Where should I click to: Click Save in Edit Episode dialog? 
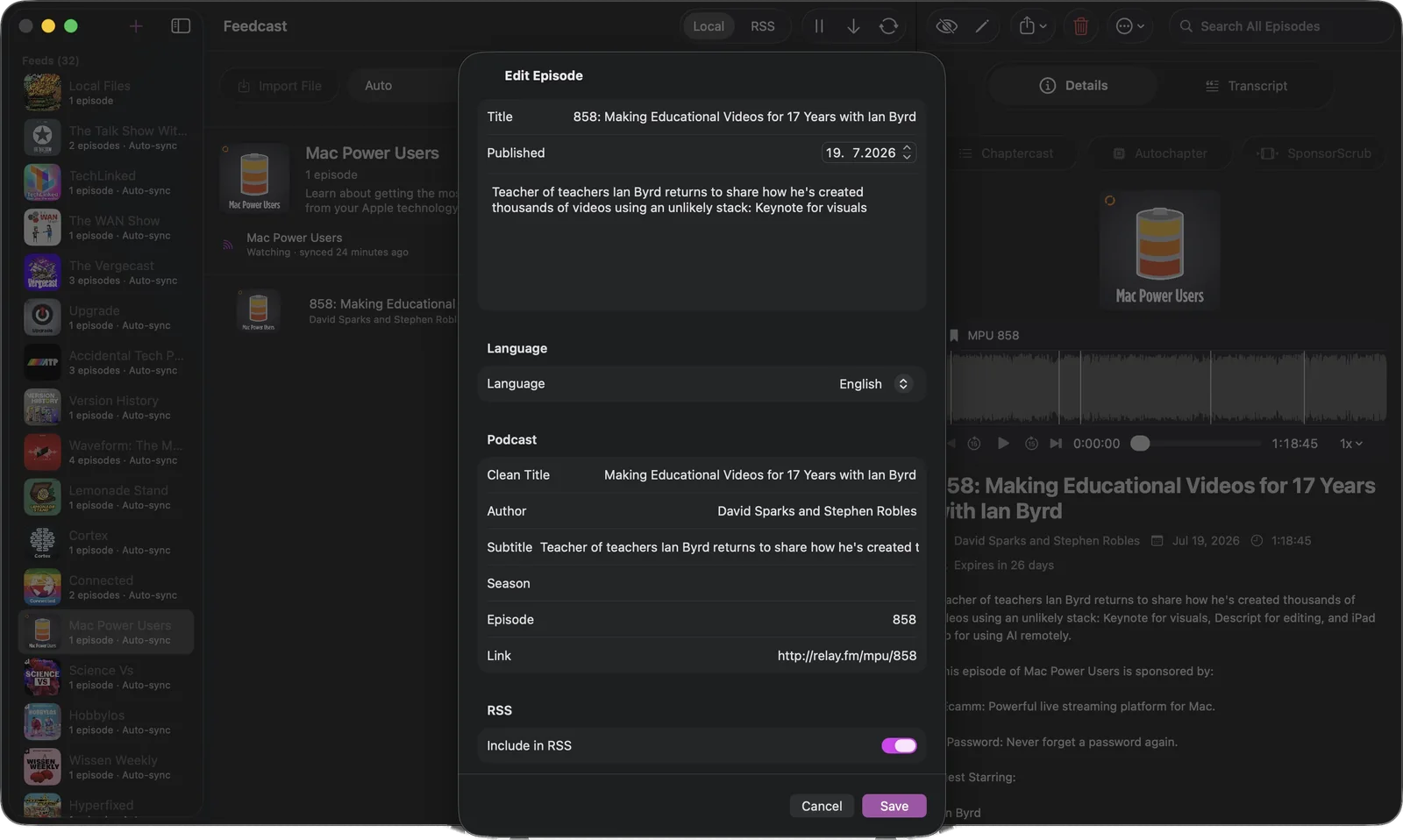tap(894, 806)
